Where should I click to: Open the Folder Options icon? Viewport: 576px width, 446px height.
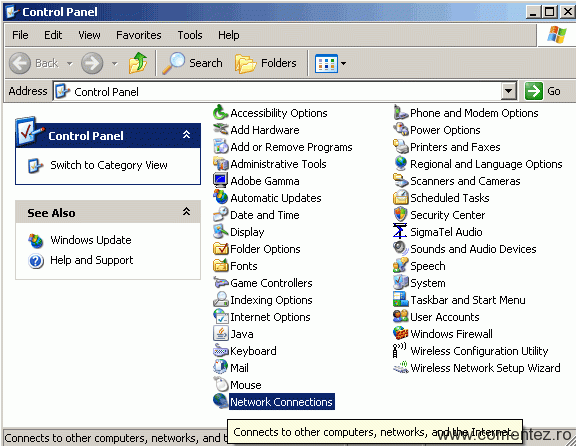click(220, 248)
